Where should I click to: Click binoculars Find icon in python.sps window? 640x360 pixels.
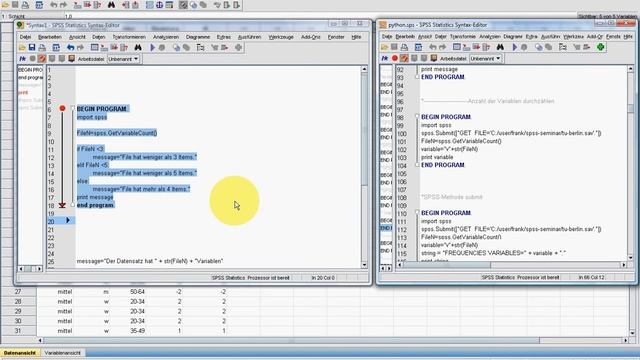[500, 47]
